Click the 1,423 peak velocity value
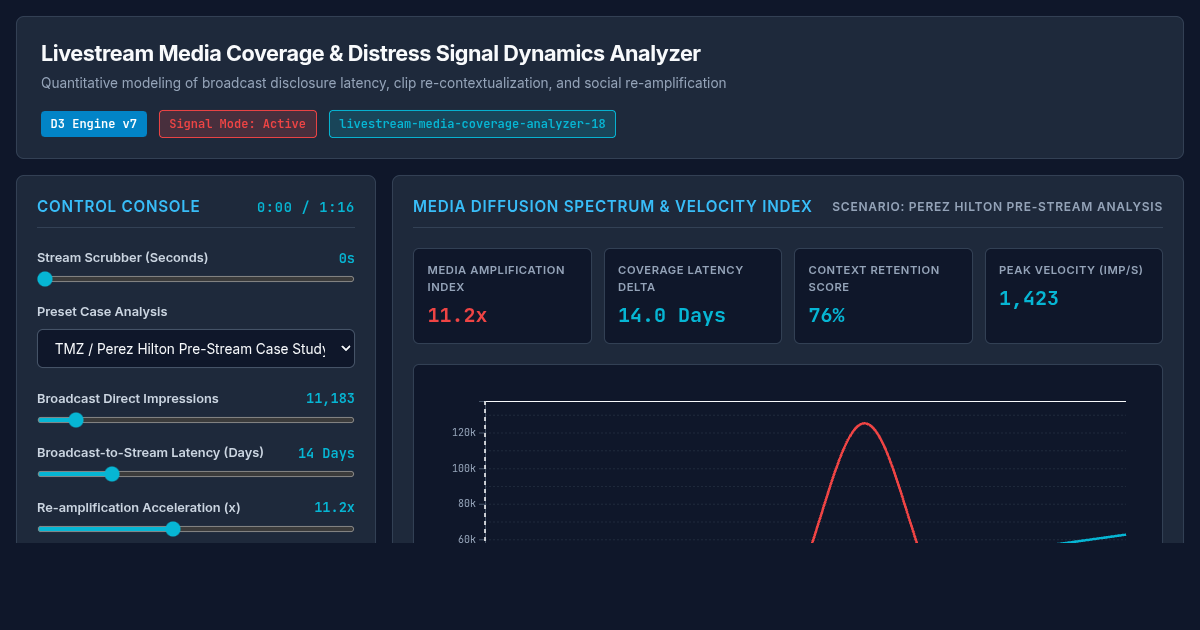Viewport: 1200px width, 630px height. tap(1029, 299)
